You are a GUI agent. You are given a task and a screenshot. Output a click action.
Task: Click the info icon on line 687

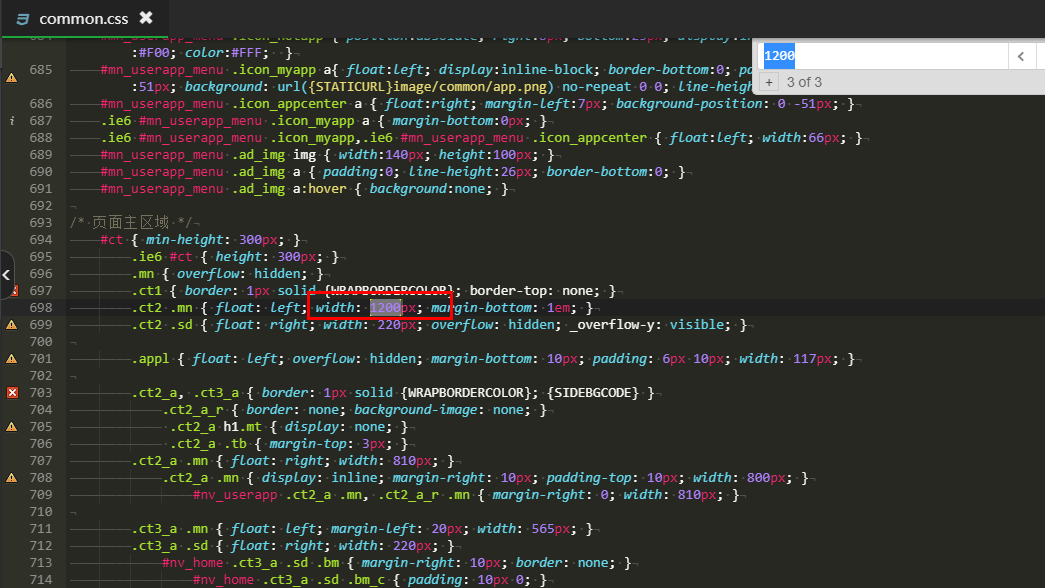12,121
